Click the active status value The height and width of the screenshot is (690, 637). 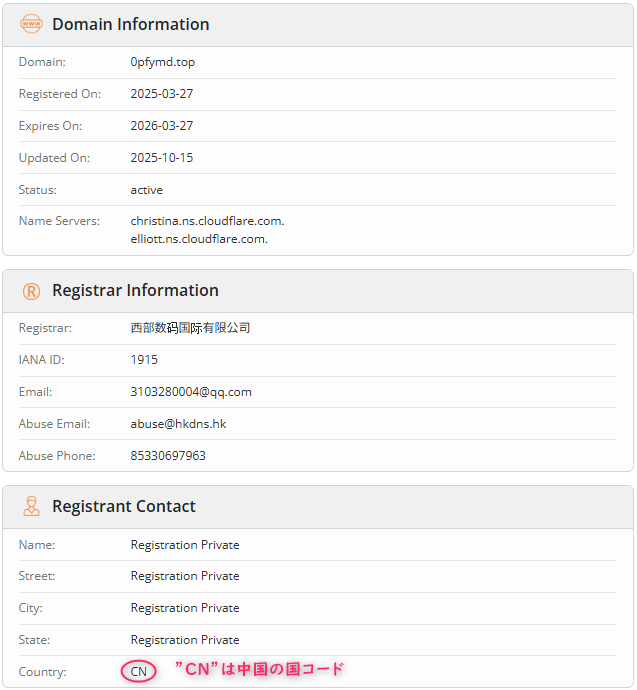pos(147,190)
